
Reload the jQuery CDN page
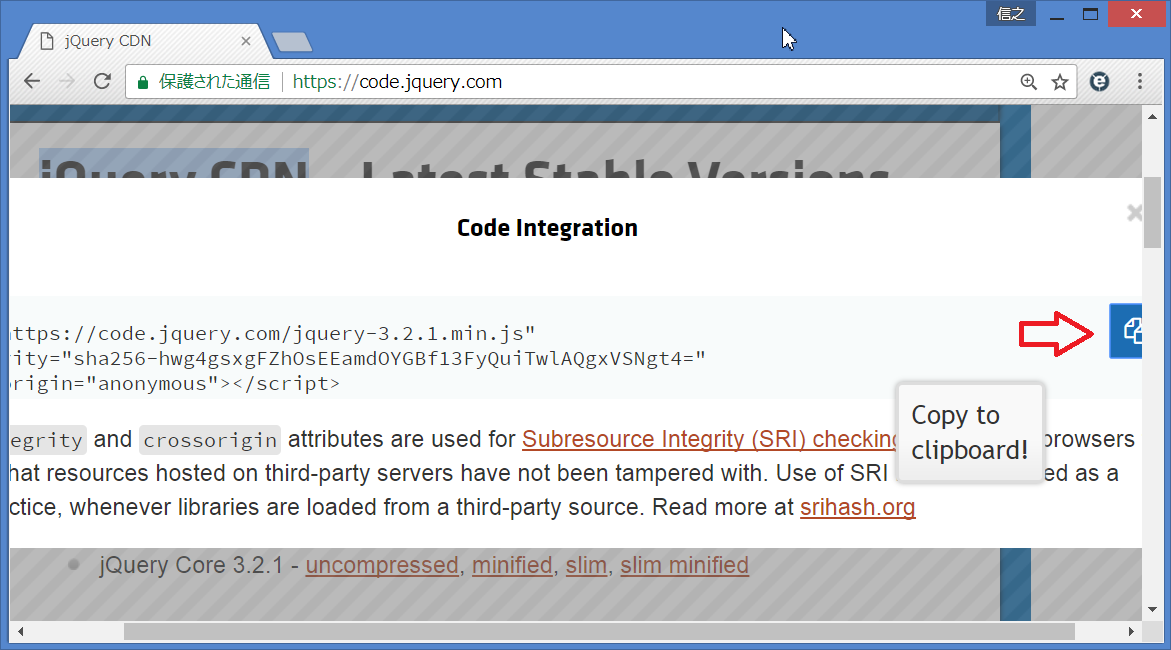click(102, 81)
